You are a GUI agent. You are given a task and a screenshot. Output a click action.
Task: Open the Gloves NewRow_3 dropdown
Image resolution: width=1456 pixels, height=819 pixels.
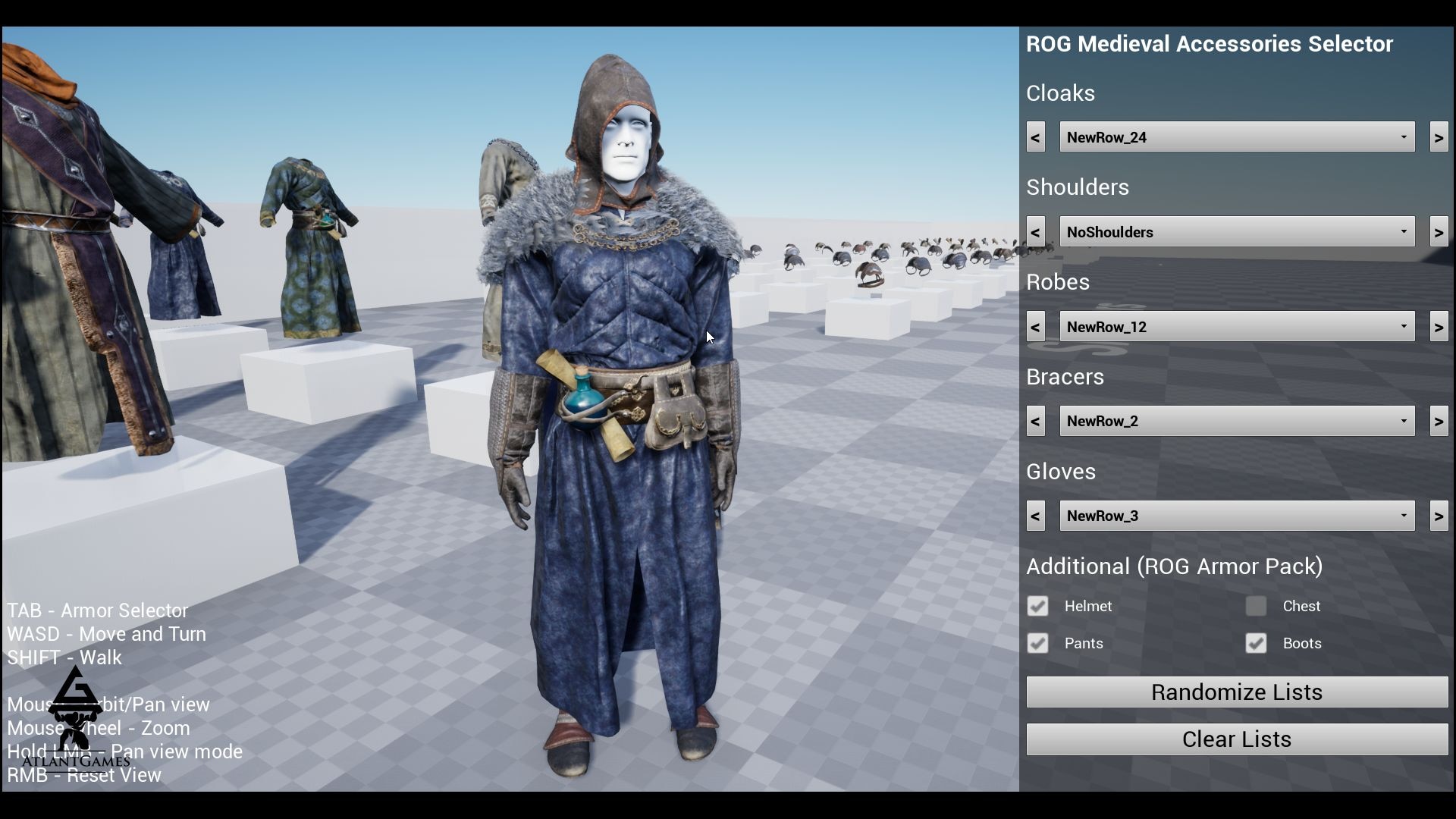[1237, 516]
